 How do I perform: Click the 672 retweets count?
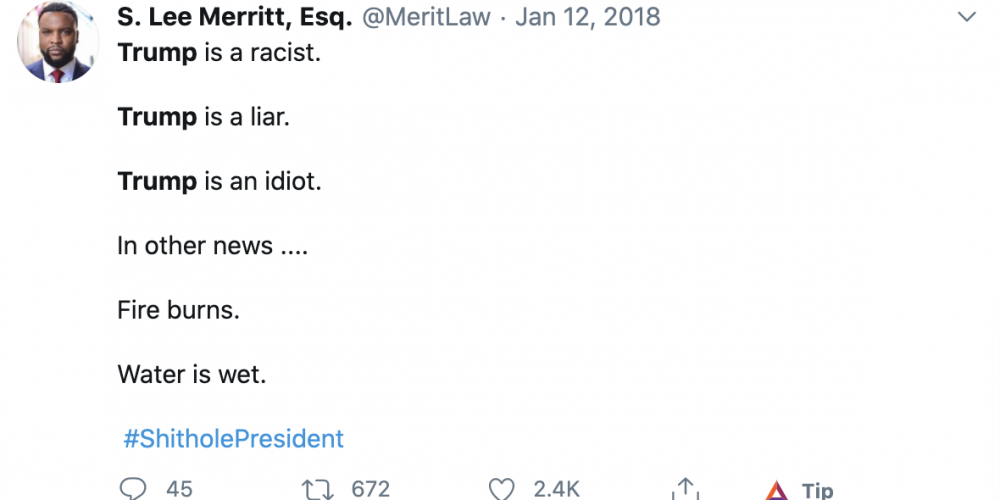370,489
